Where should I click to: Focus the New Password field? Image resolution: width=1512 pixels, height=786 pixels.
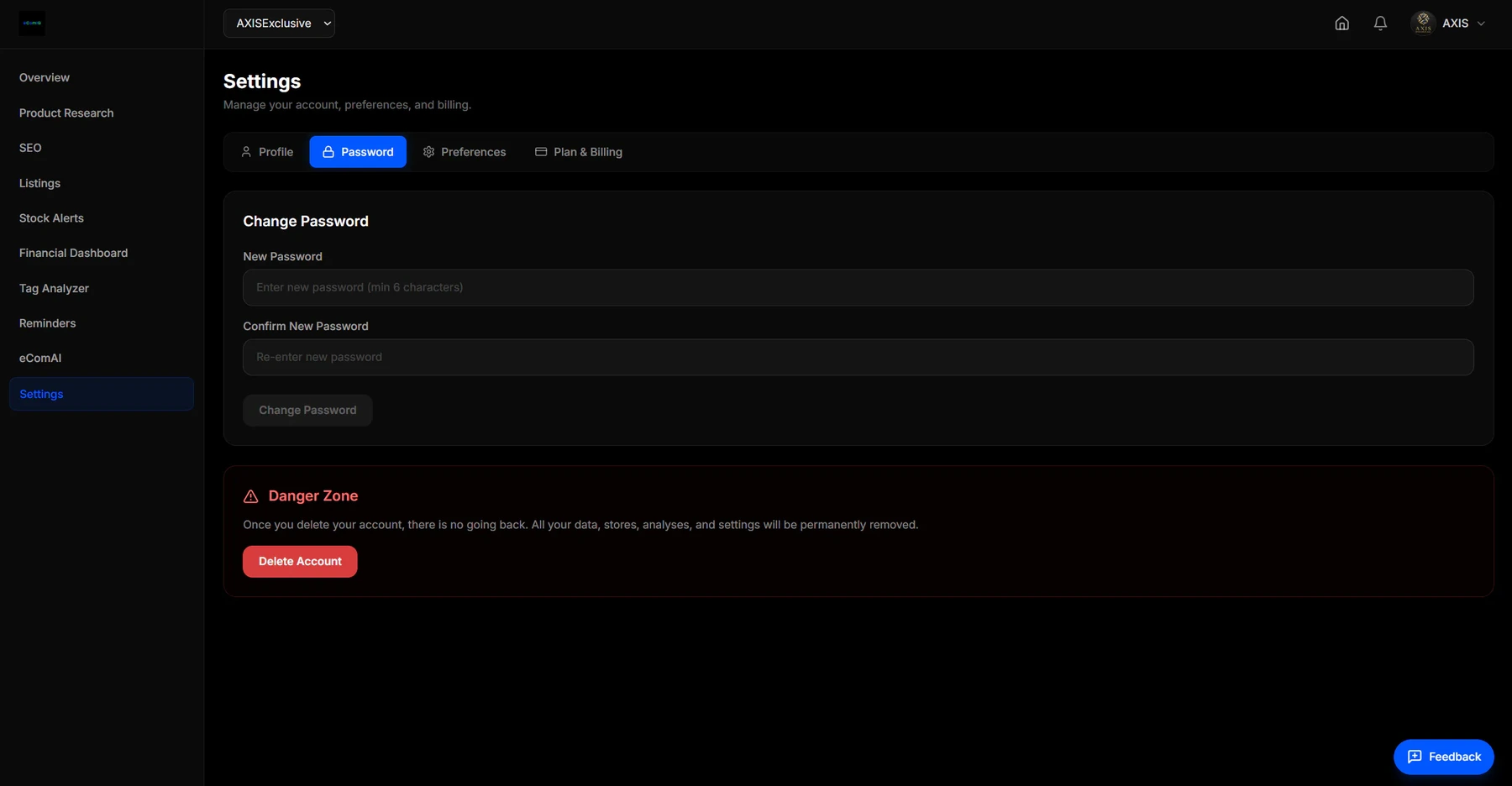pos(858,287)
